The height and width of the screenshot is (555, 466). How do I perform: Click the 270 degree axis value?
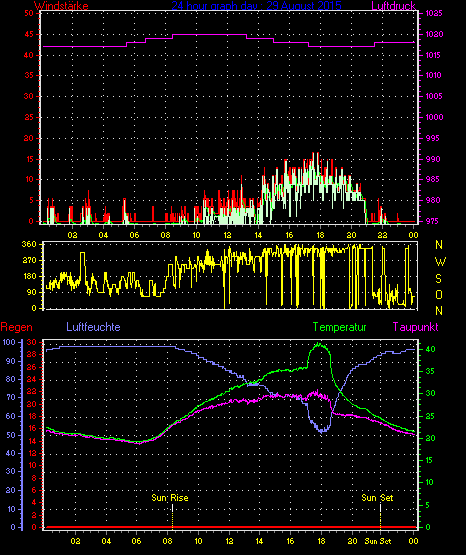click(x=29, y=260)
